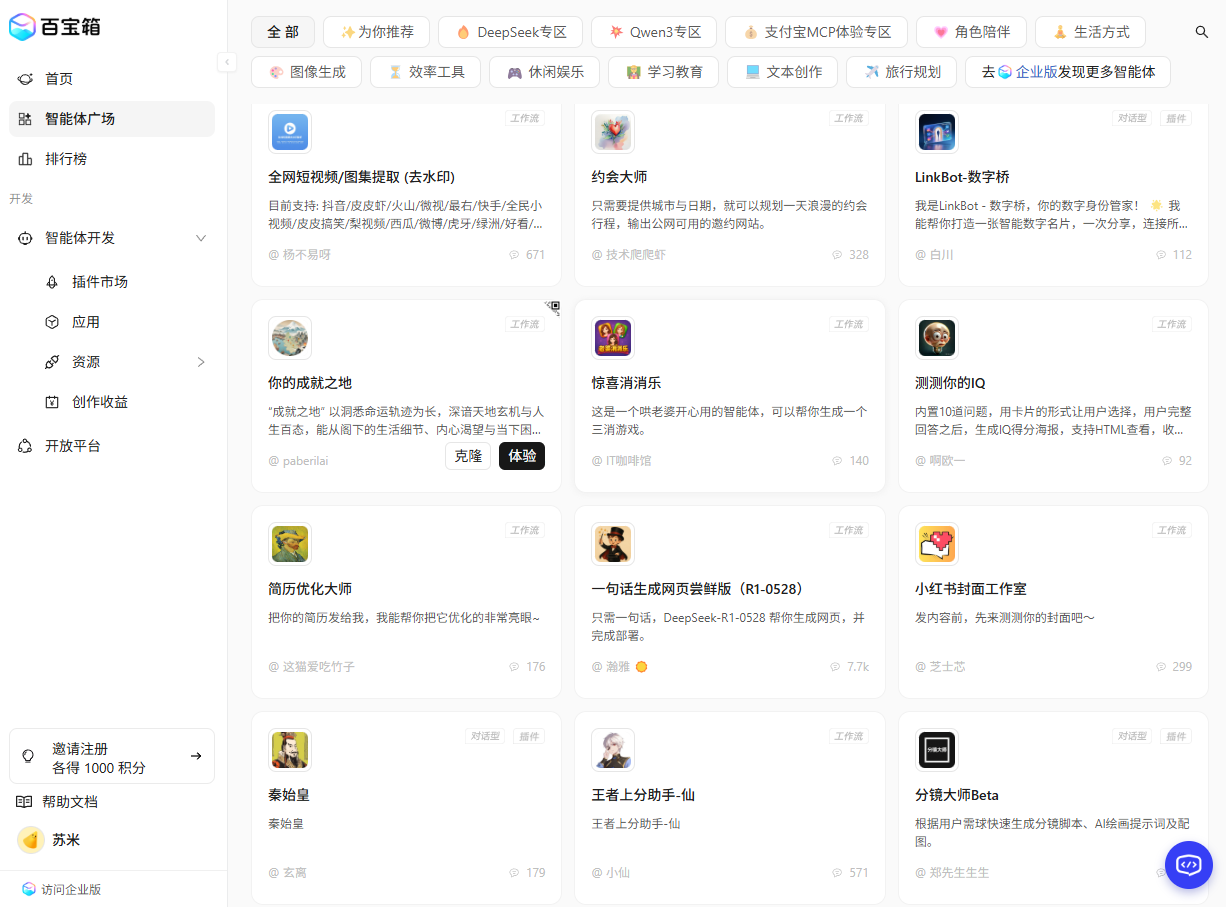
Task: Expand the 资源 submenu arrow
Action: (200, 362)
